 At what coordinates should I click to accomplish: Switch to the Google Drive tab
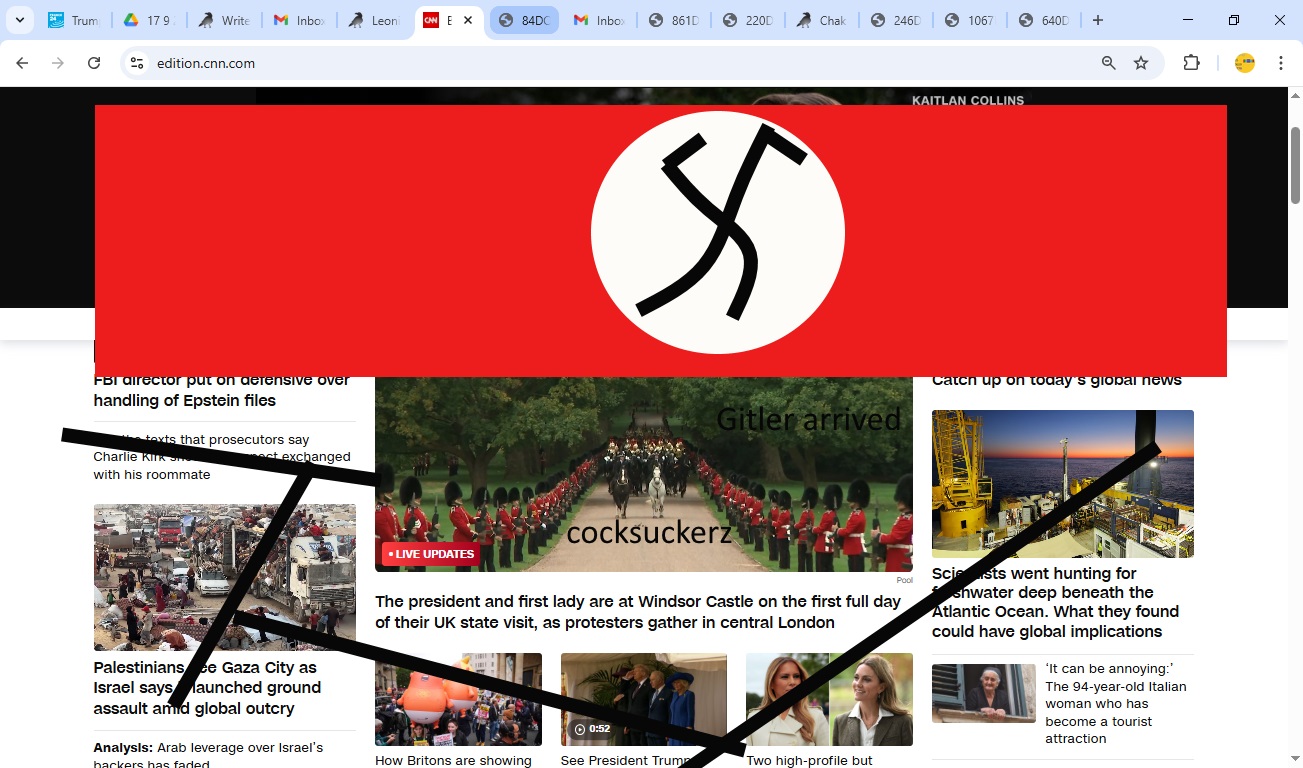coord(148,20)
